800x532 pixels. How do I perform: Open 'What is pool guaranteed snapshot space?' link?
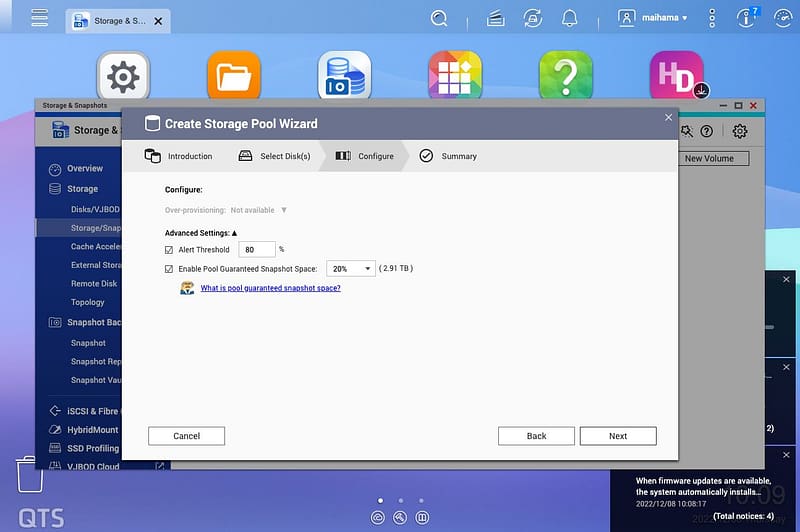coord(270,288)
